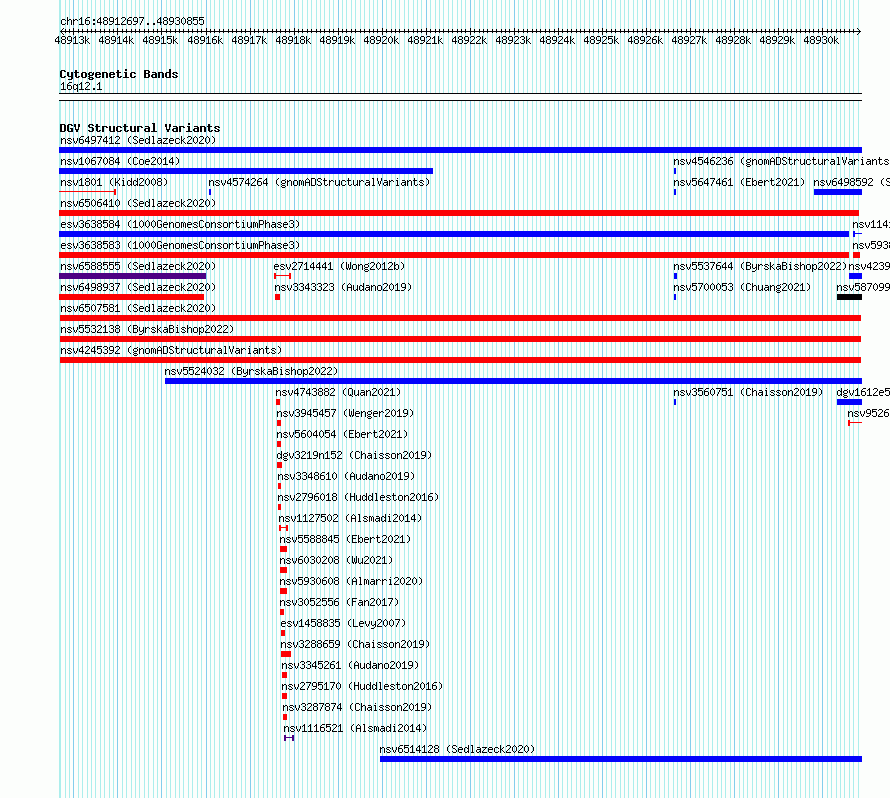Open nsv4743882 (Quan2021) variant
Screen dimensions: 890x798
click(338, 392)
